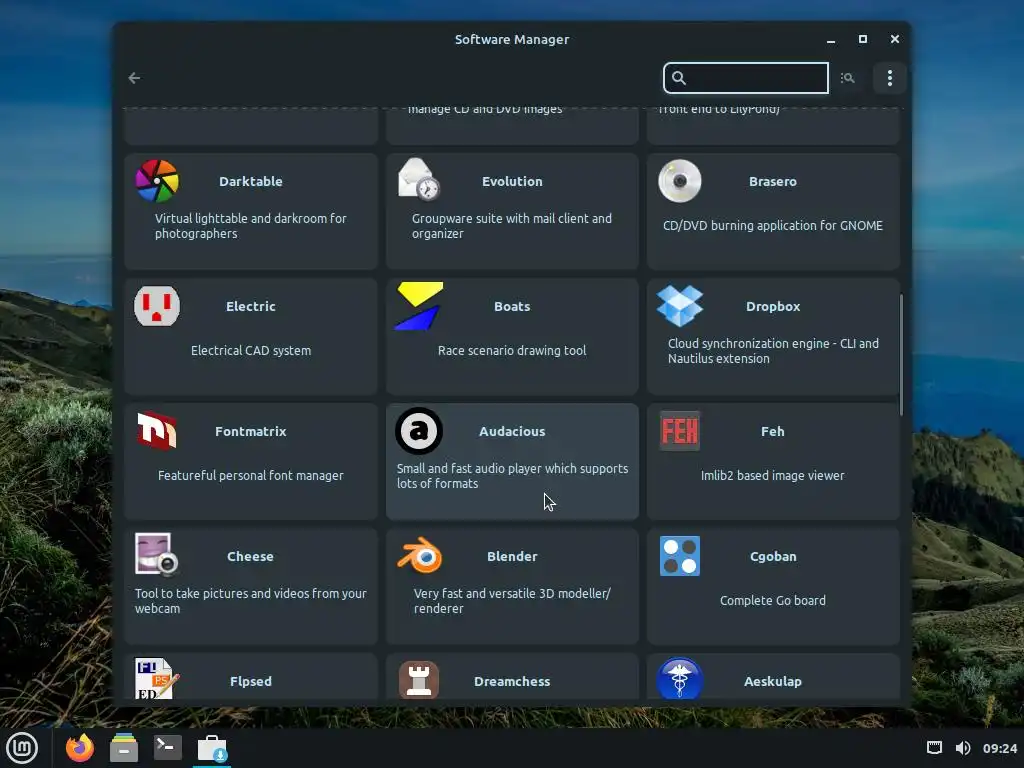Open the Blender title text

(512, 556)
